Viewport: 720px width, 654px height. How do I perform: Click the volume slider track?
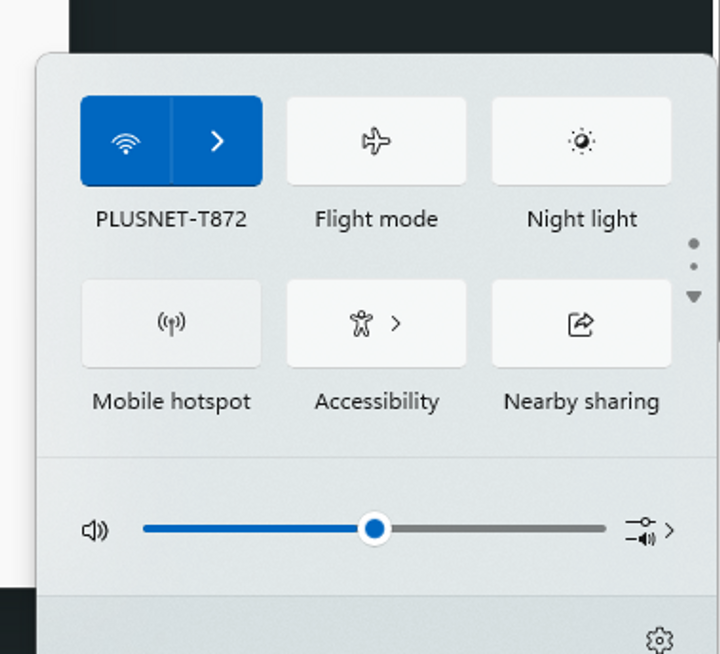click(374, 529)
